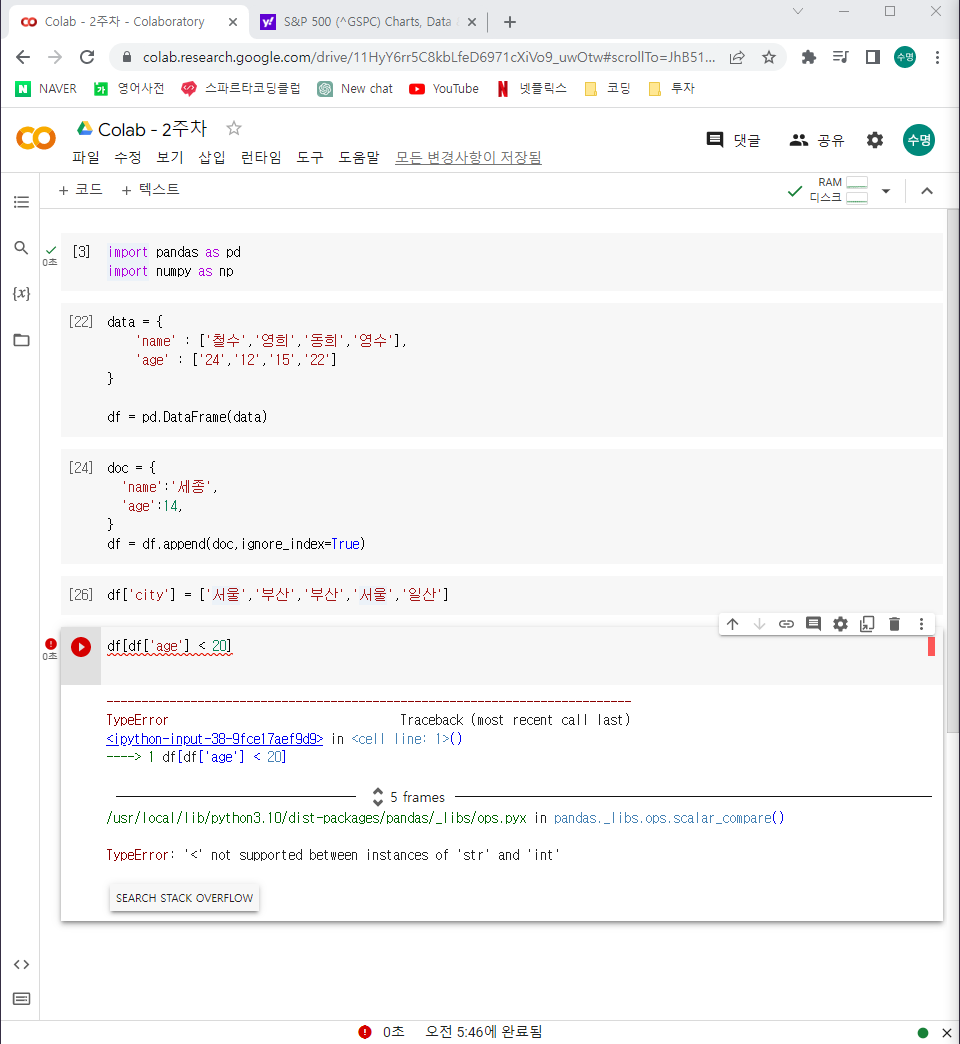This screenshot has height=1044, width=960.
Task: Open the 보기 menu
Action: (170, 158)
